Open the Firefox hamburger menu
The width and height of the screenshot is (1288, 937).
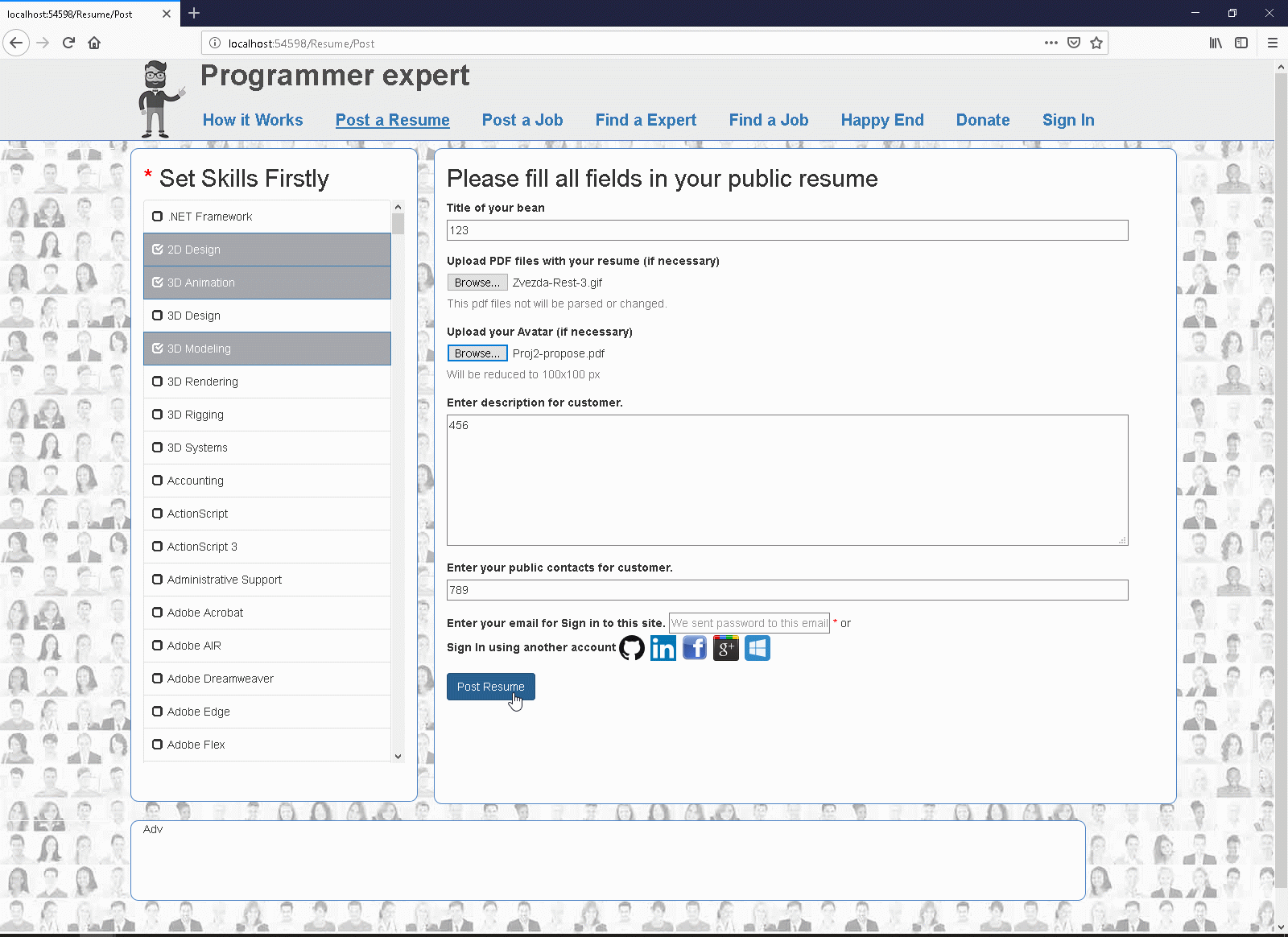[1273, 43]
